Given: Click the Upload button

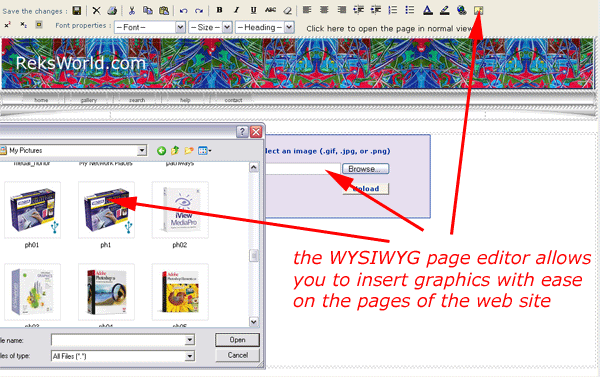Looking at the screenshot, I should [365, 189].
